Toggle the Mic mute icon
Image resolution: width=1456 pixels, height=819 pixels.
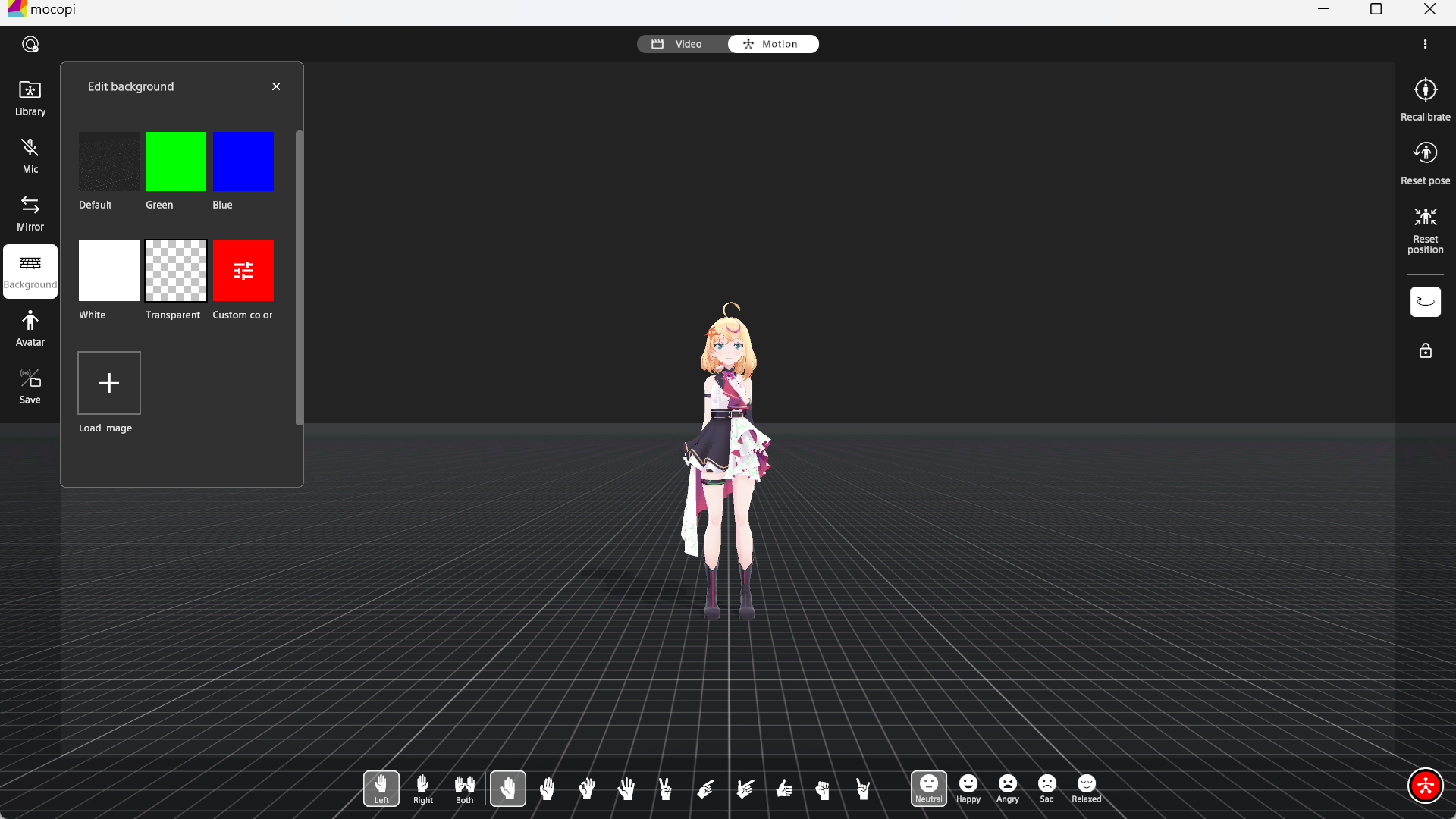click(x=30, y=155)
